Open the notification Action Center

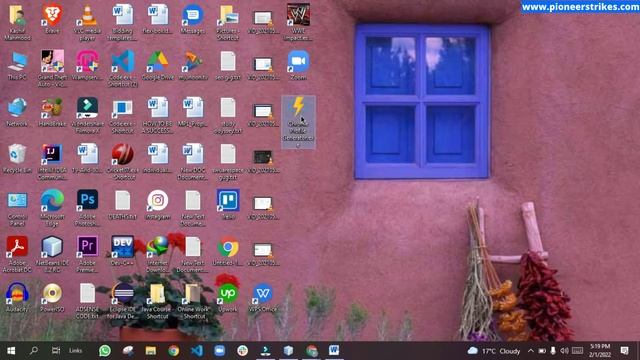coord(624,351)
